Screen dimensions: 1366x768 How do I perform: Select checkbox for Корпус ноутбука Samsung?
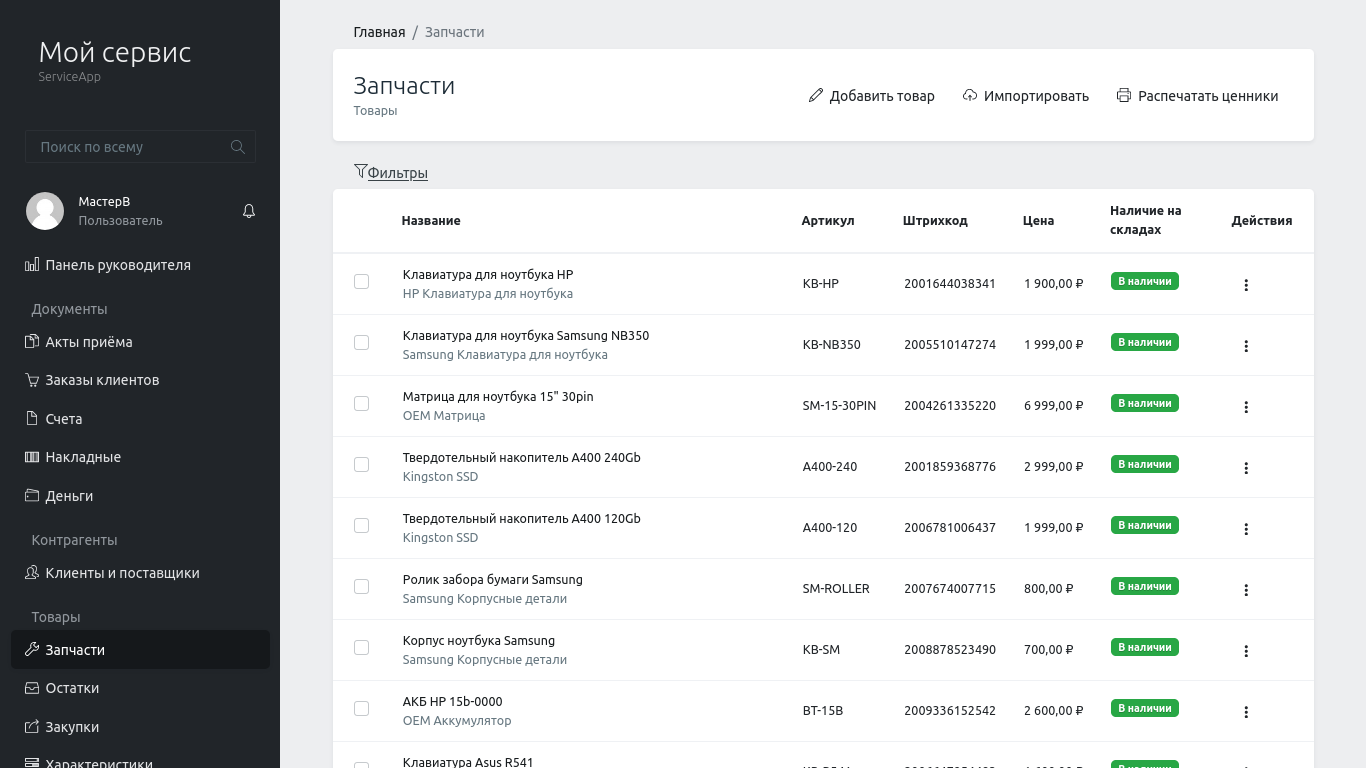point(362,648)
